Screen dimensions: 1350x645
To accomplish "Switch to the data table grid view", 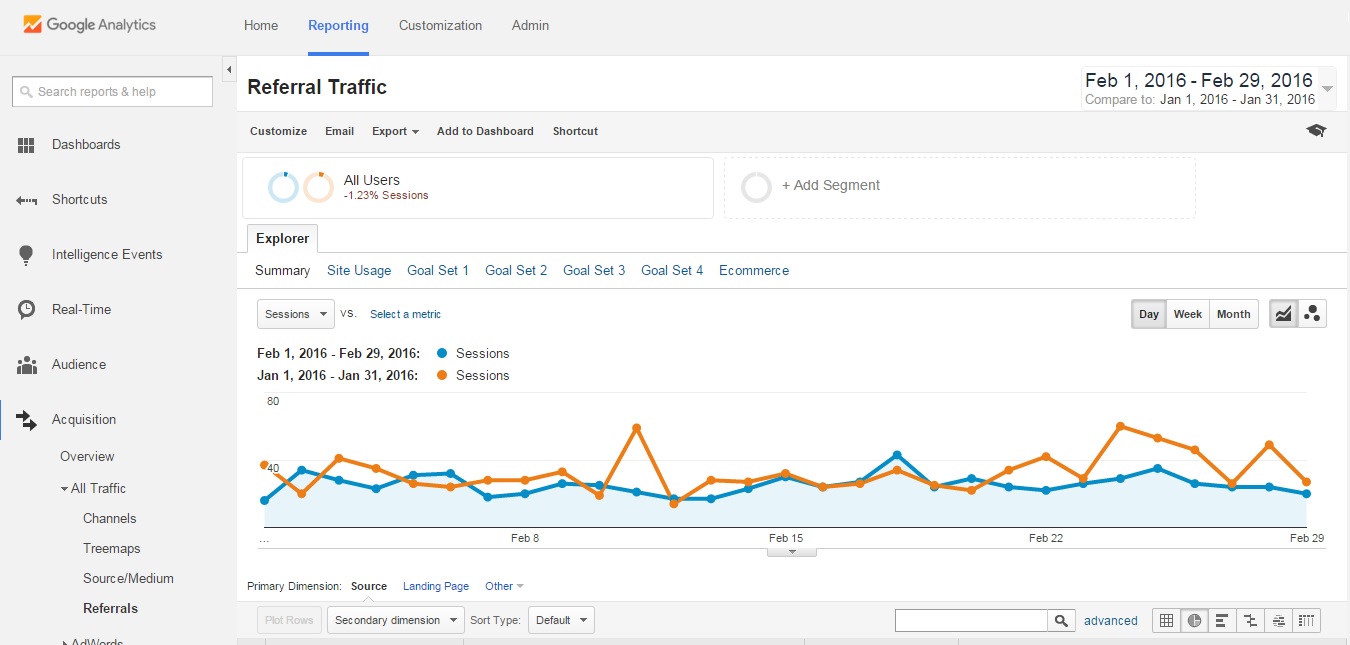I will pyautogui.click(x=1166, y=621).
